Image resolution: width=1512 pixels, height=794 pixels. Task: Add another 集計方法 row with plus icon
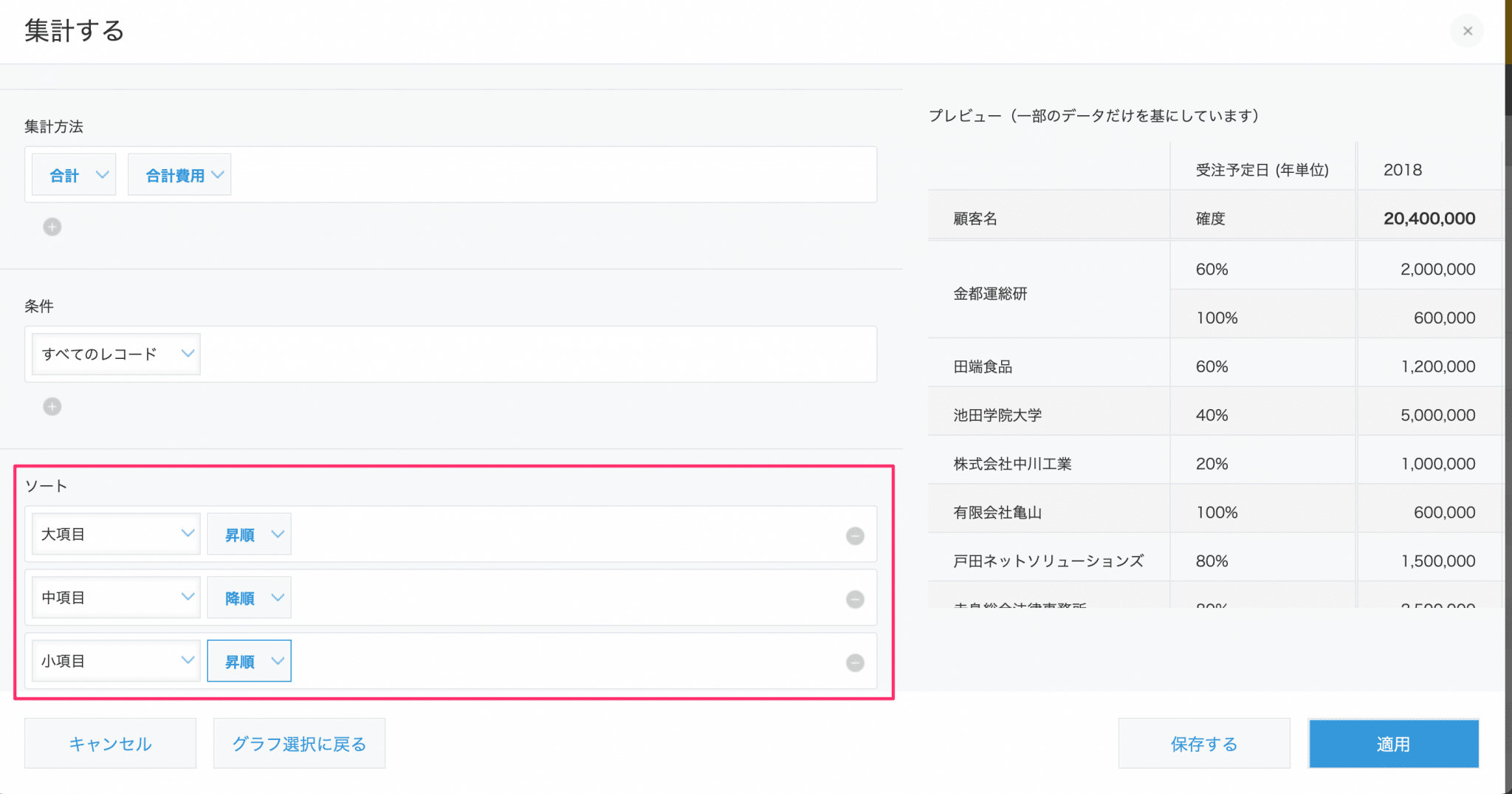[52, 227]
